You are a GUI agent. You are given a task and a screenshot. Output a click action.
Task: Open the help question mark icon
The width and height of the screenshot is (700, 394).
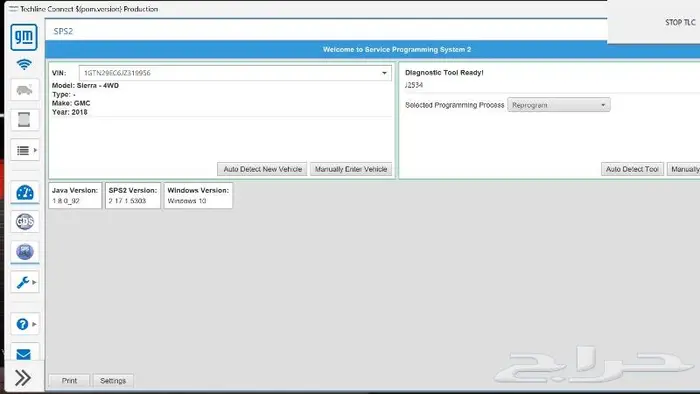22,324
